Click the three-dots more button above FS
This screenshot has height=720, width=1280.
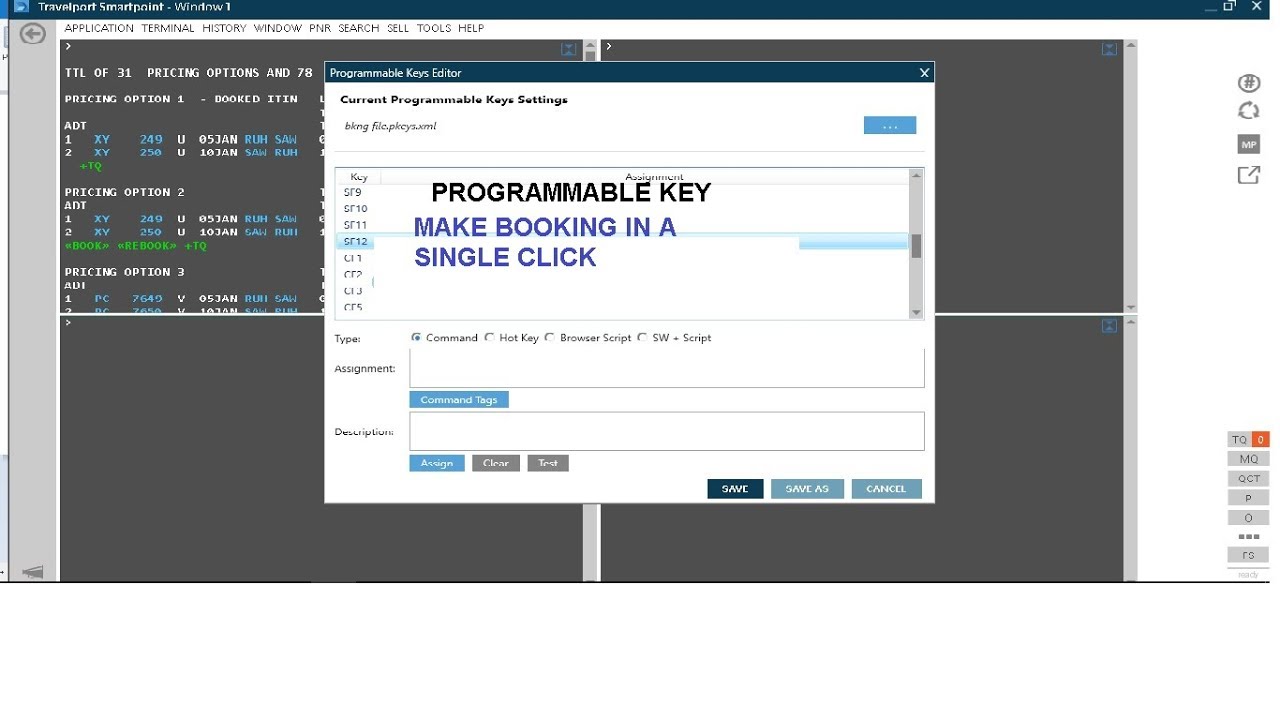point(1248,537)
